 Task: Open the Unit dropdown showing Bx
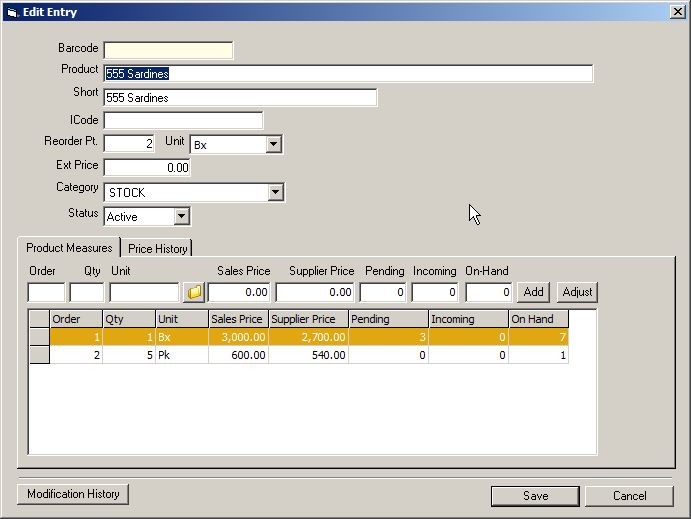pos(274,145)
